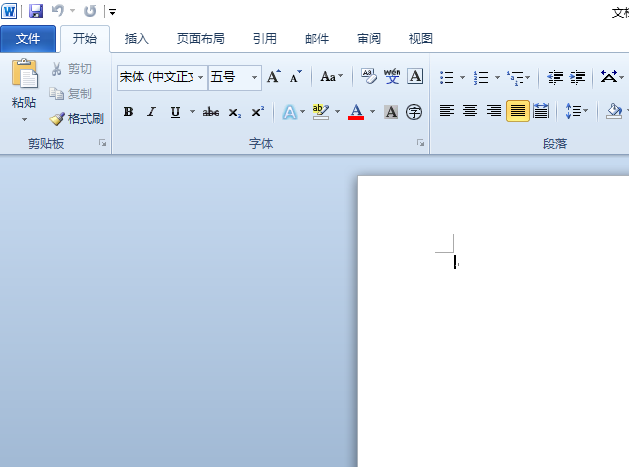This screenshot has height=467, width=629.
Task: Toggle underline U formatting
Action: pos(175,112)
